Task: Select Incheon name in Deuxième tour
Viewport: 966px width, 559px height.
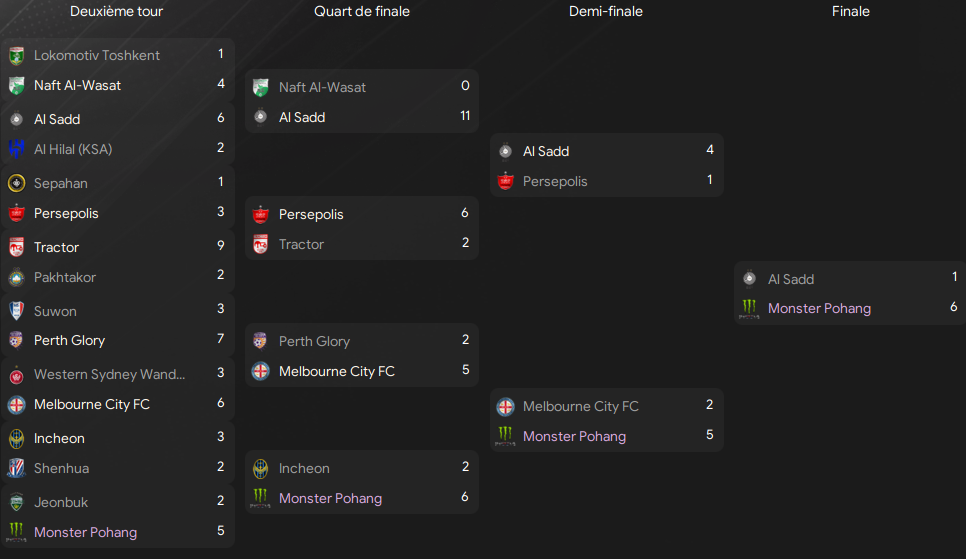Action: [x=59, y=438]
